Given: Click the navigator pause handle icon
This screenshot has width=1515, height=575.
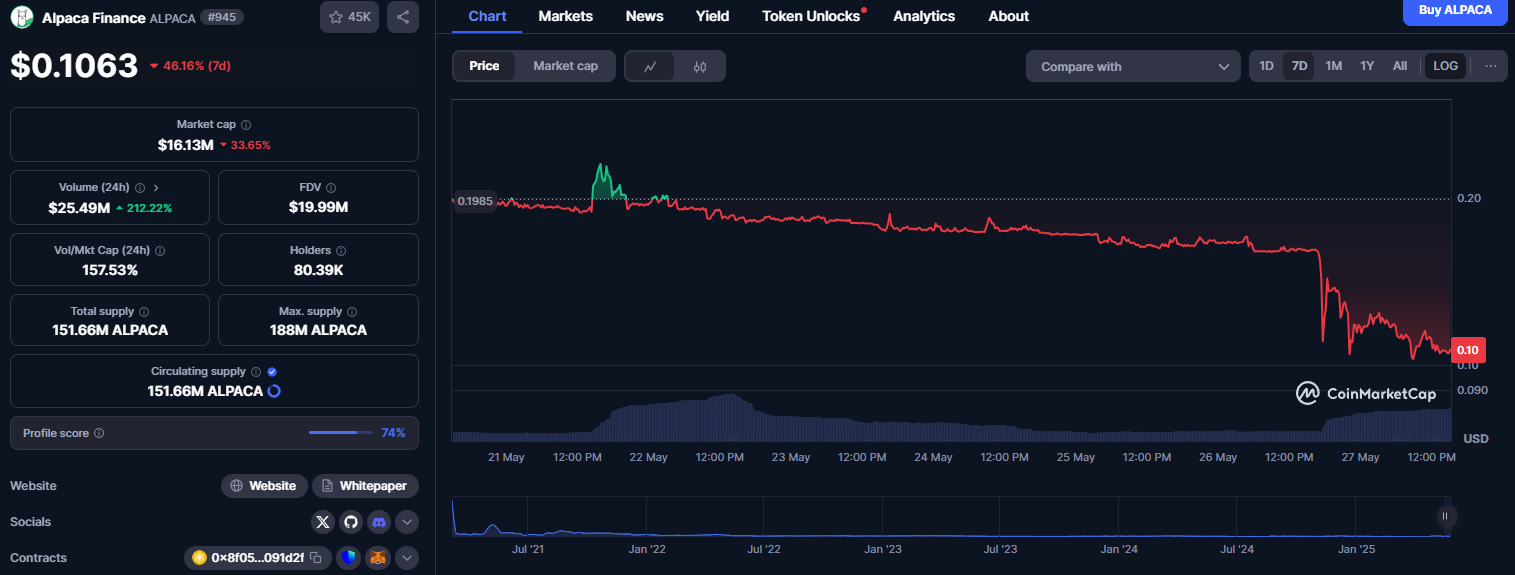Looking at the screenshot, I should 1444,516.
